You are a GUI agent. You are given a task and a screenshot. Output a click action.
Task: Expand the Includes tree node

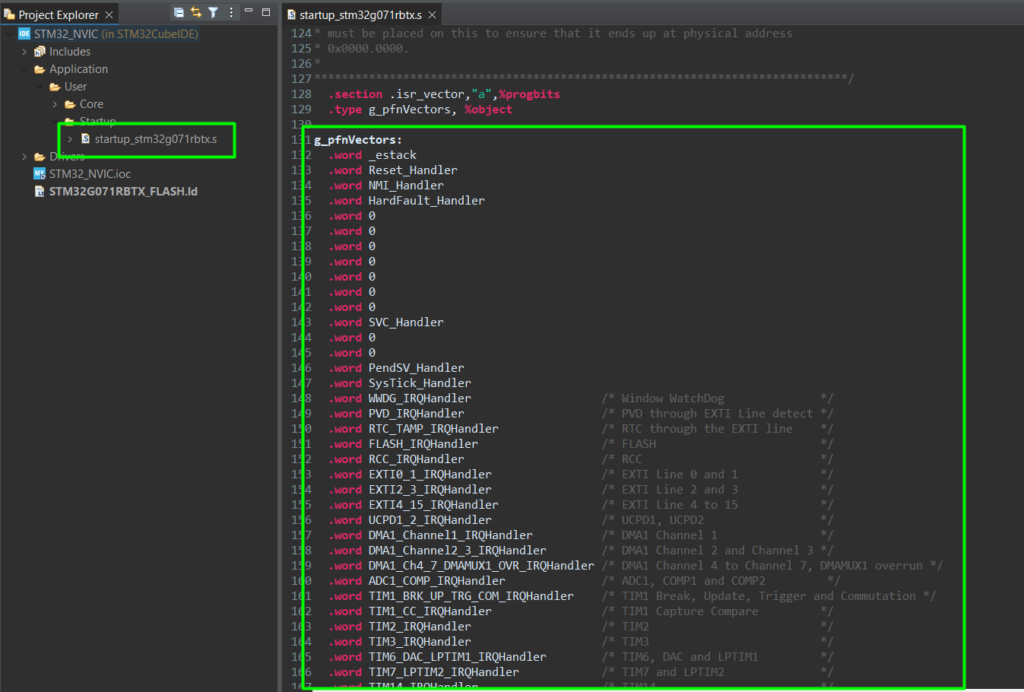click(x=24, y=52)
